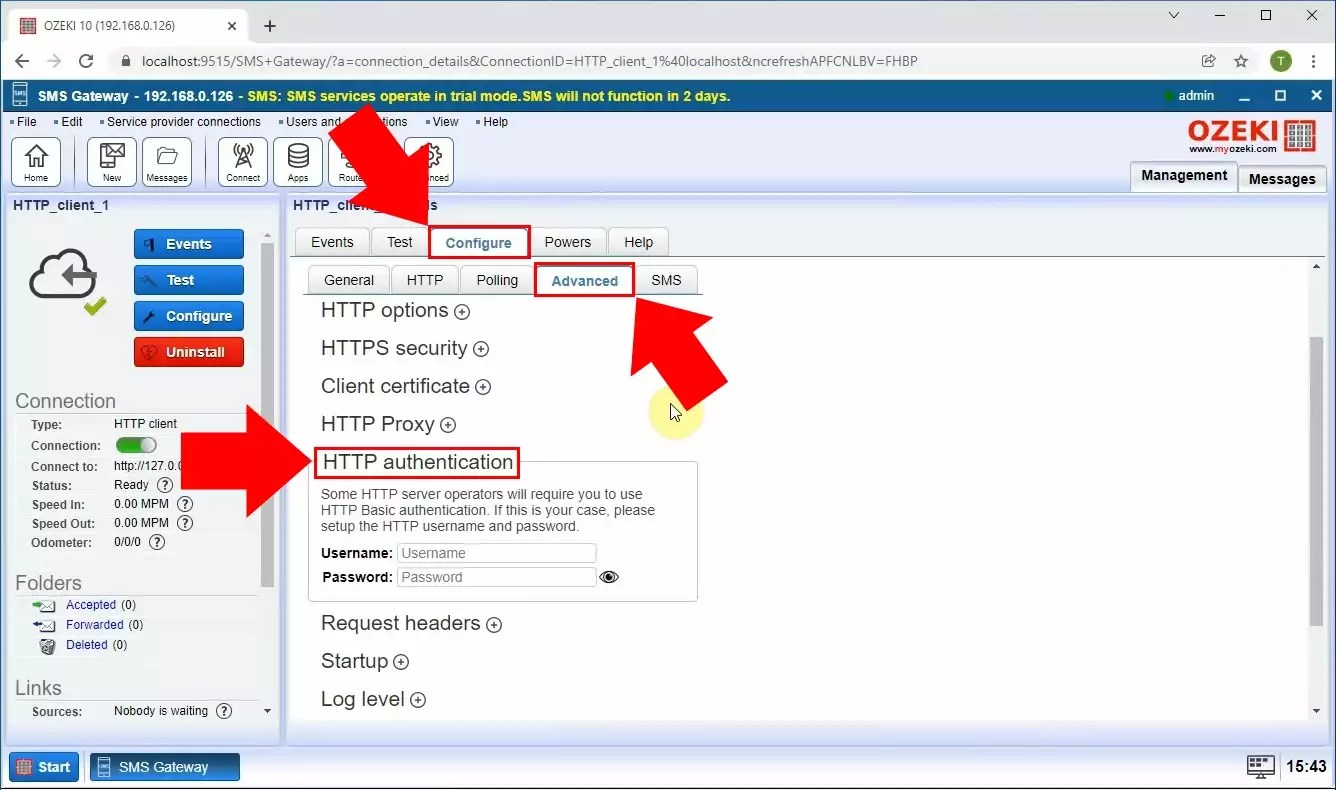Switch to the Test tab
Screen dimensions: 1336x790
tap(400, 242)
